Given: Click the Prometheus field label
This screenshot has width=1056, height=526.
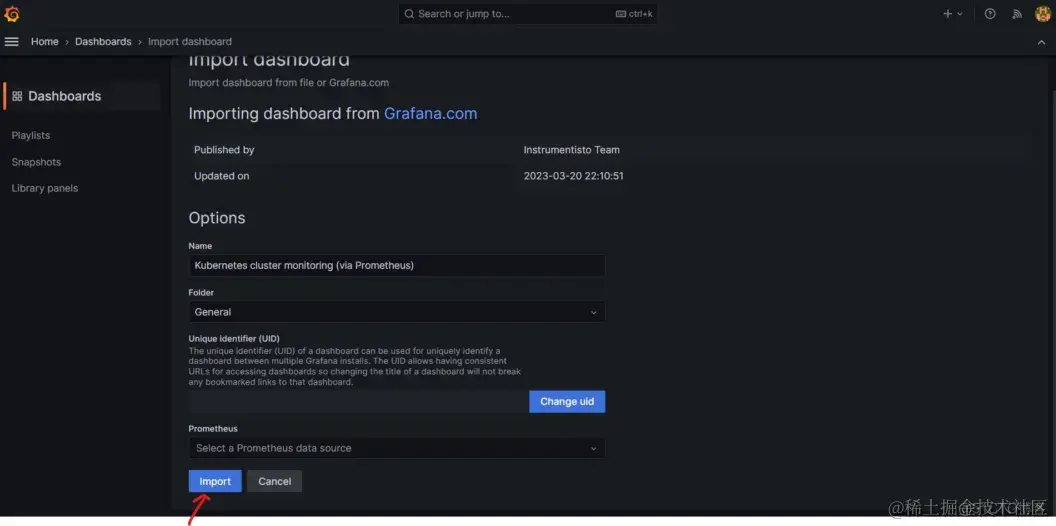Looking at the screenshot, I should tap(213, 428).
